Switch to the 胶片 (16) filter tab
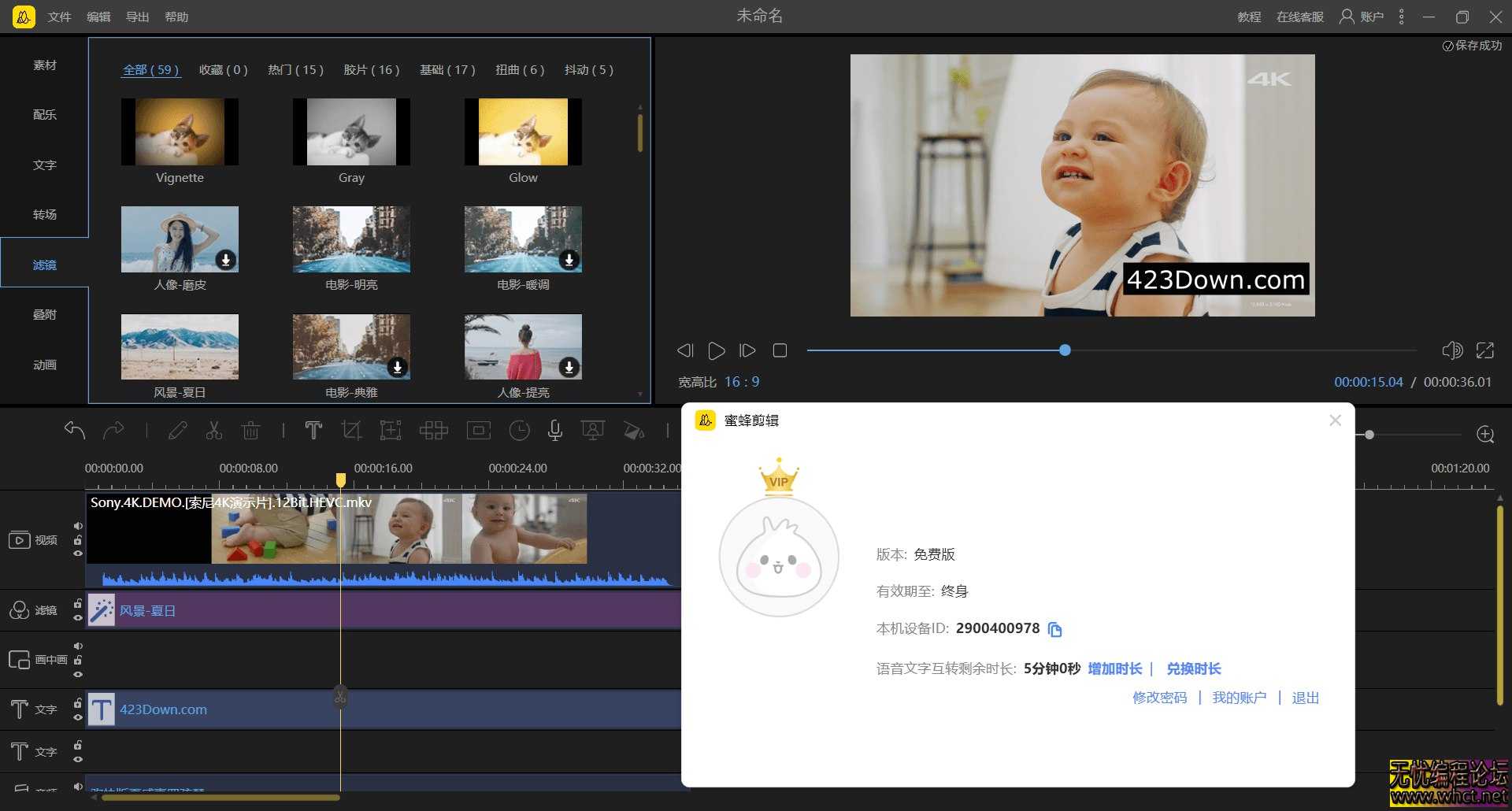This screenshot has height=811, width=1512. click(x=371, y=69)
